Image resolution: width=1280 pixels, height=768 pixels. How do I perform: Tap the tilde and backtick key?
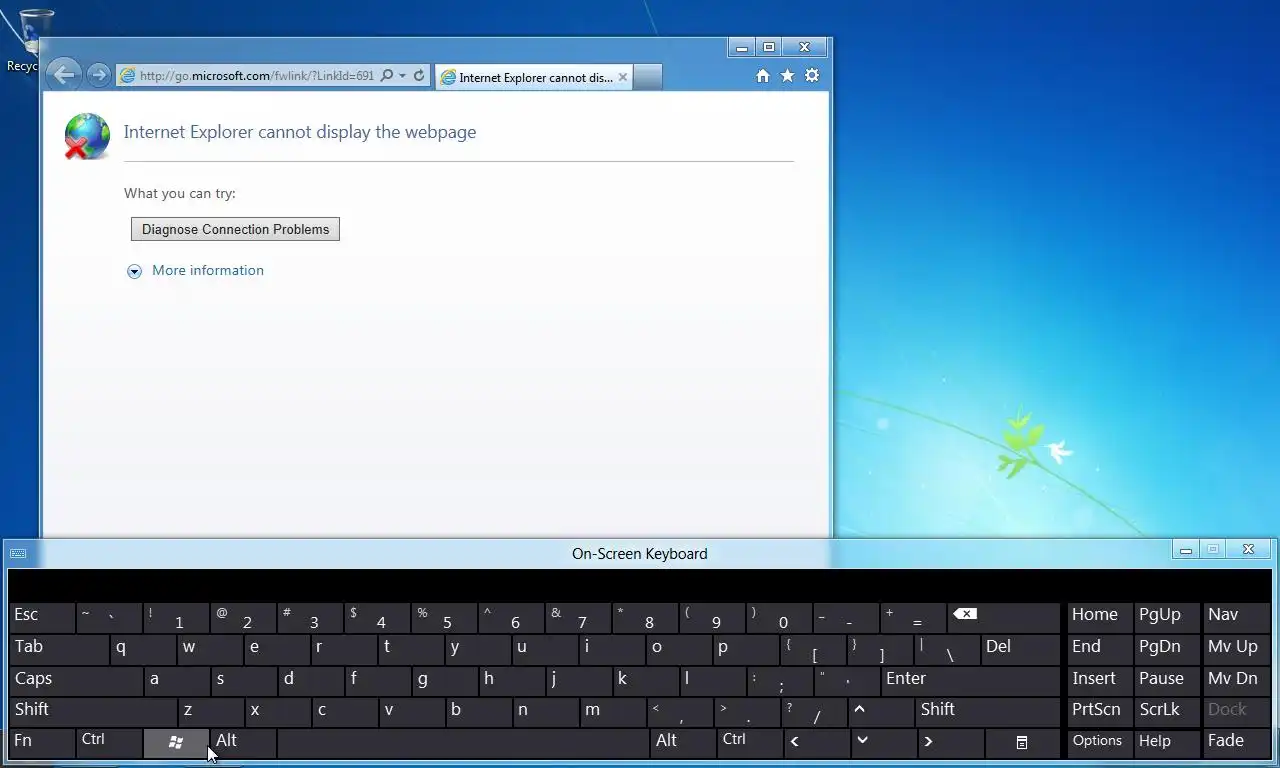tap(109, 618)
